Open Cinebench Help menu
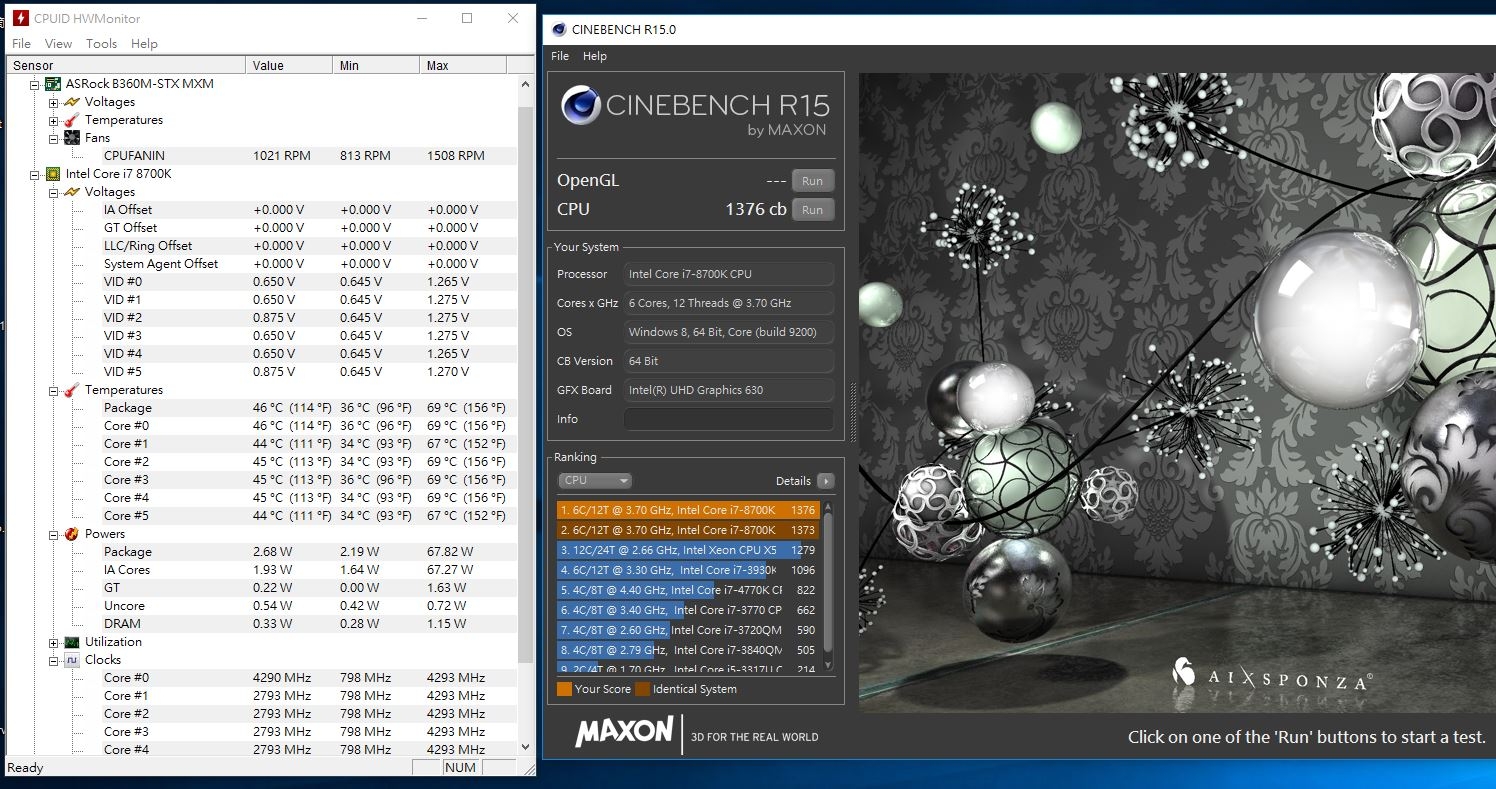Image resolution: width=1496 pixels, height=789 pixels. 595,56
